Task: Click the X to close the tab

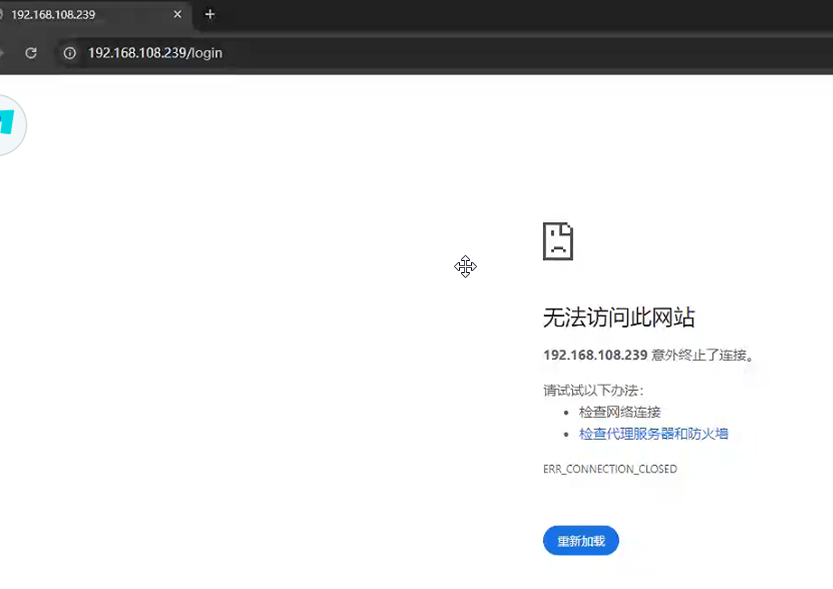Action: click(177, 15)
